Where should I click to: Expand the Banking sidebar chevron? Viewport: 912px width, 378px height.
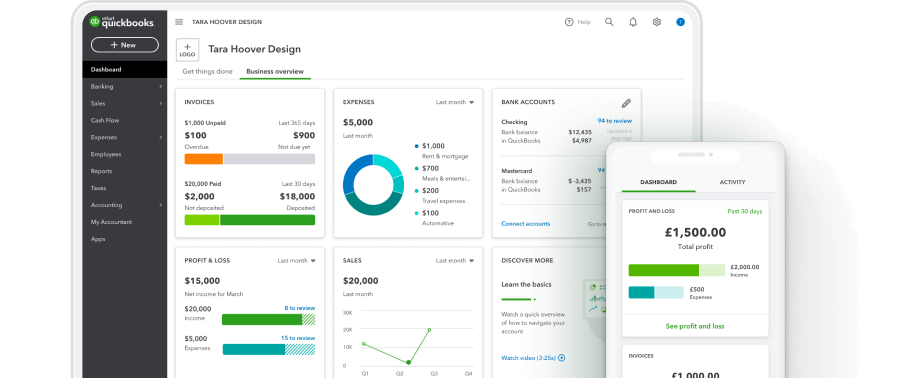point(161,87)
